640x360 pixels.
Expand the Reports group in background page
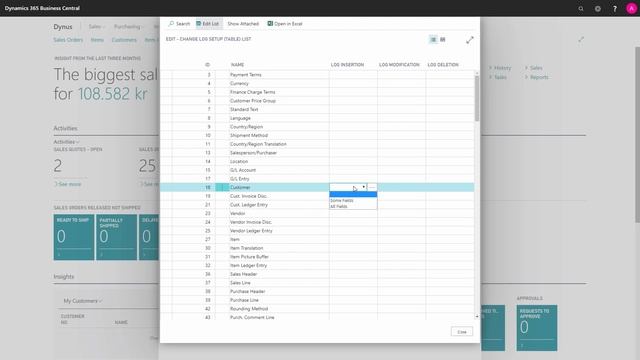[536, 77]
